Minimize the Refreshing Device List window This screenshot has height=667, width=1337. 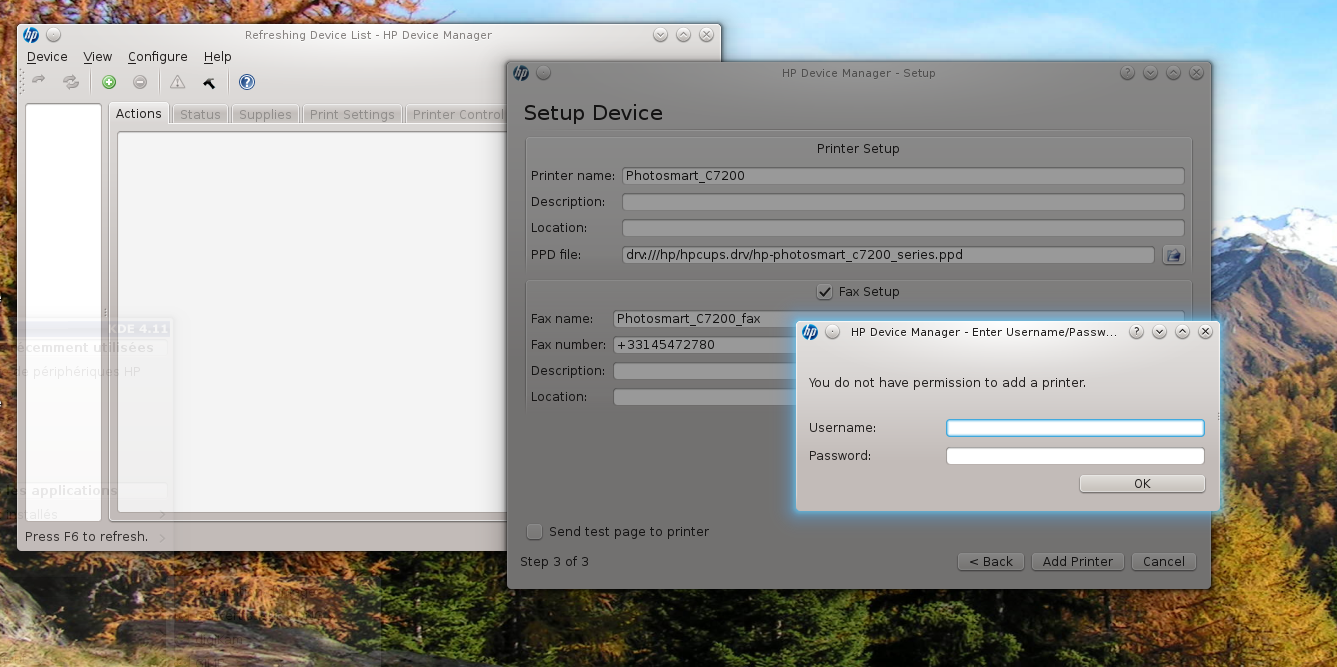pyautogui.click(x=660, y=35)
